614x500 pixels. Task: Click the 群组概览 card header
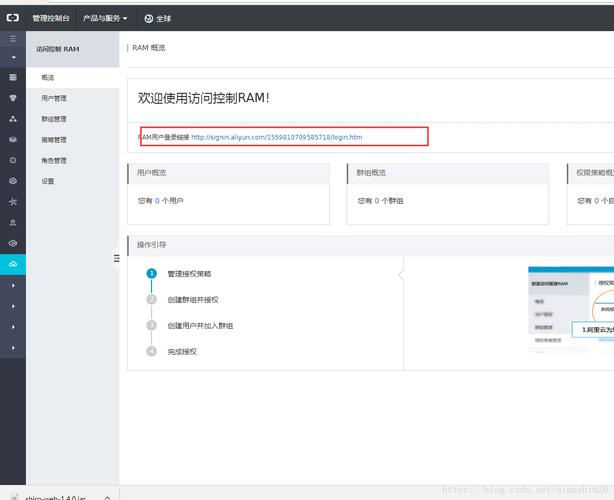[x=448, y=173]
